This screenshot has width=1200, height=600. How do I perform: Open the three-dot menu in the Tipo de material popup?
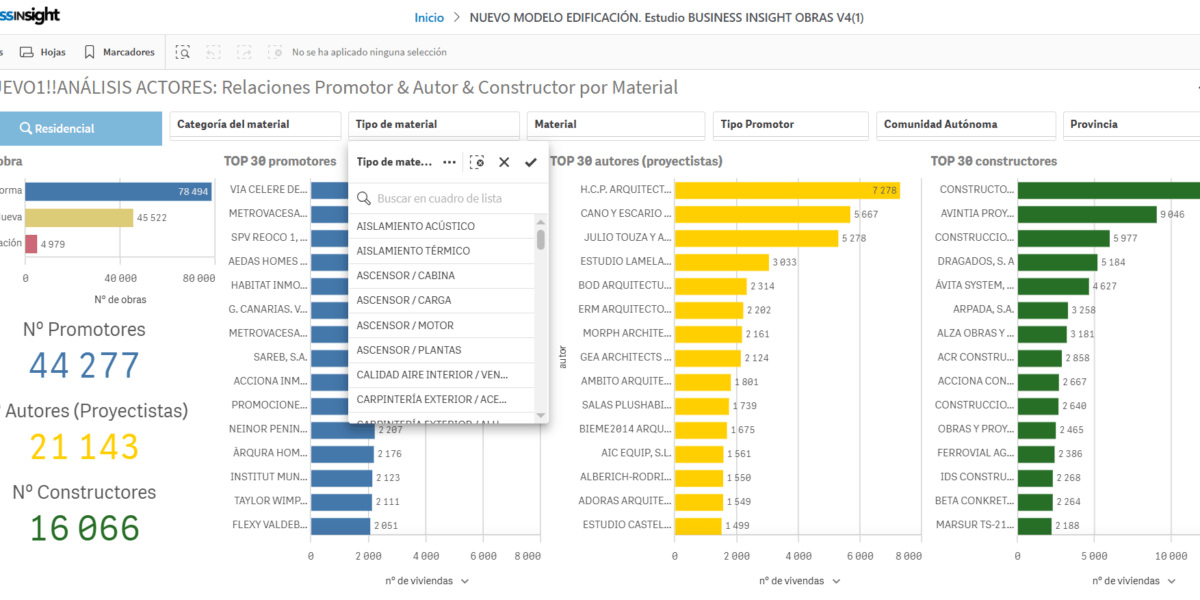(449, 162)
